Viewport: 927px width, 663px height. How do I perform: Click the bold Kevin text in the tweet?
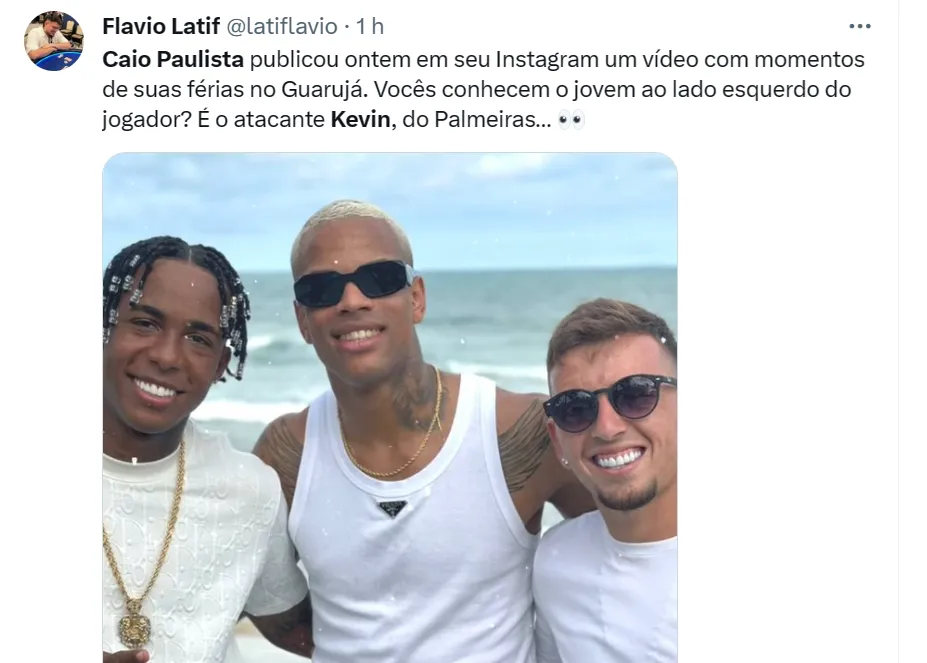coord(360,119)
